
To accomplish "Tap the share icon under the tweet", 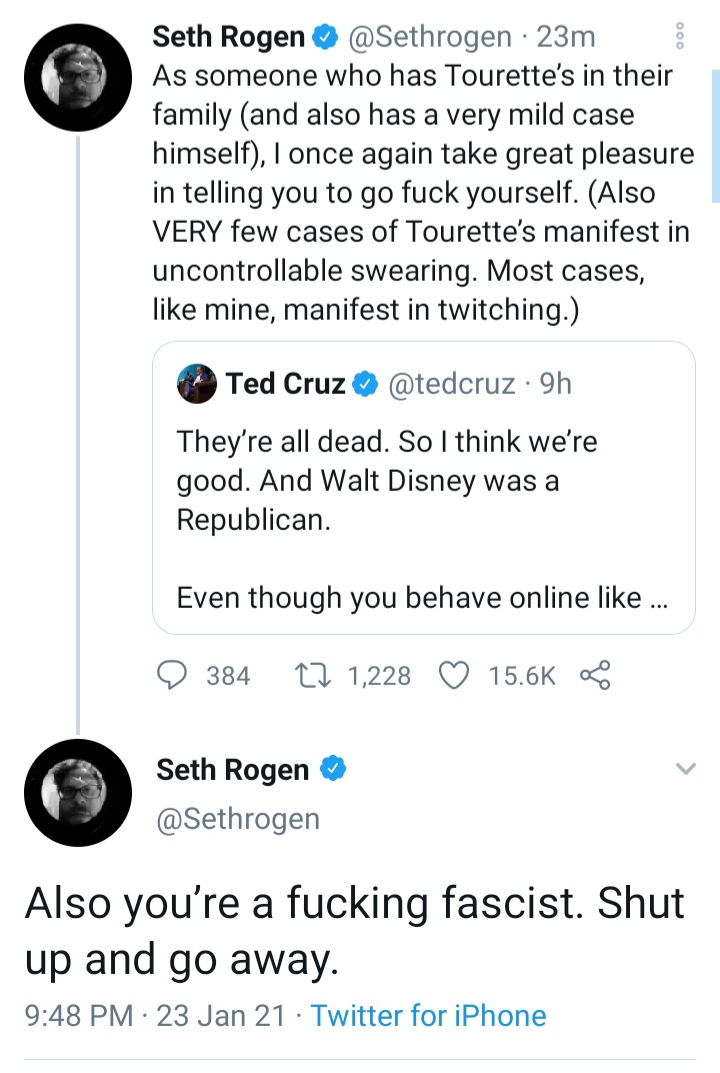I will [594, 677].
